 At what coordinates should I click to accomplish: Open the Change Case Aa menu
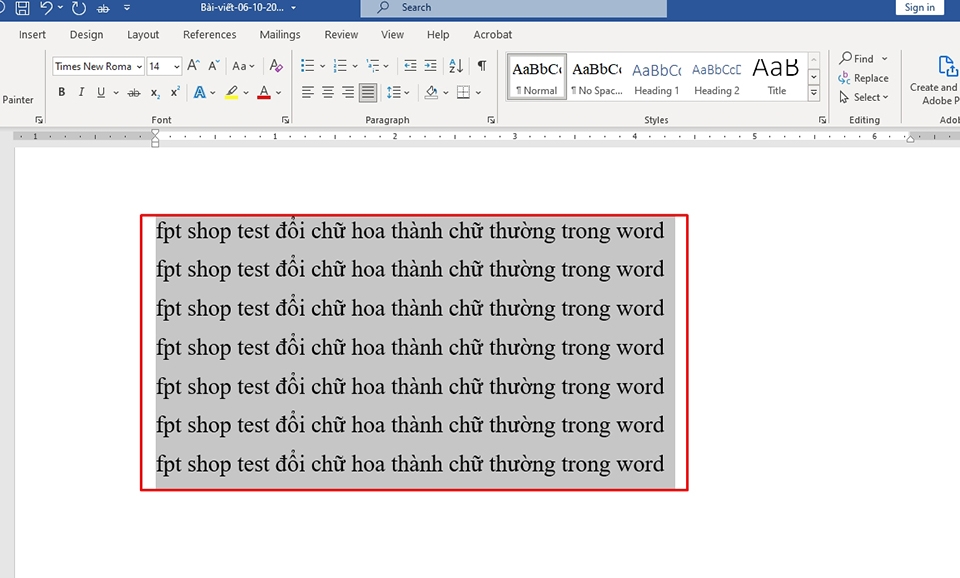[x=243, y=66]
